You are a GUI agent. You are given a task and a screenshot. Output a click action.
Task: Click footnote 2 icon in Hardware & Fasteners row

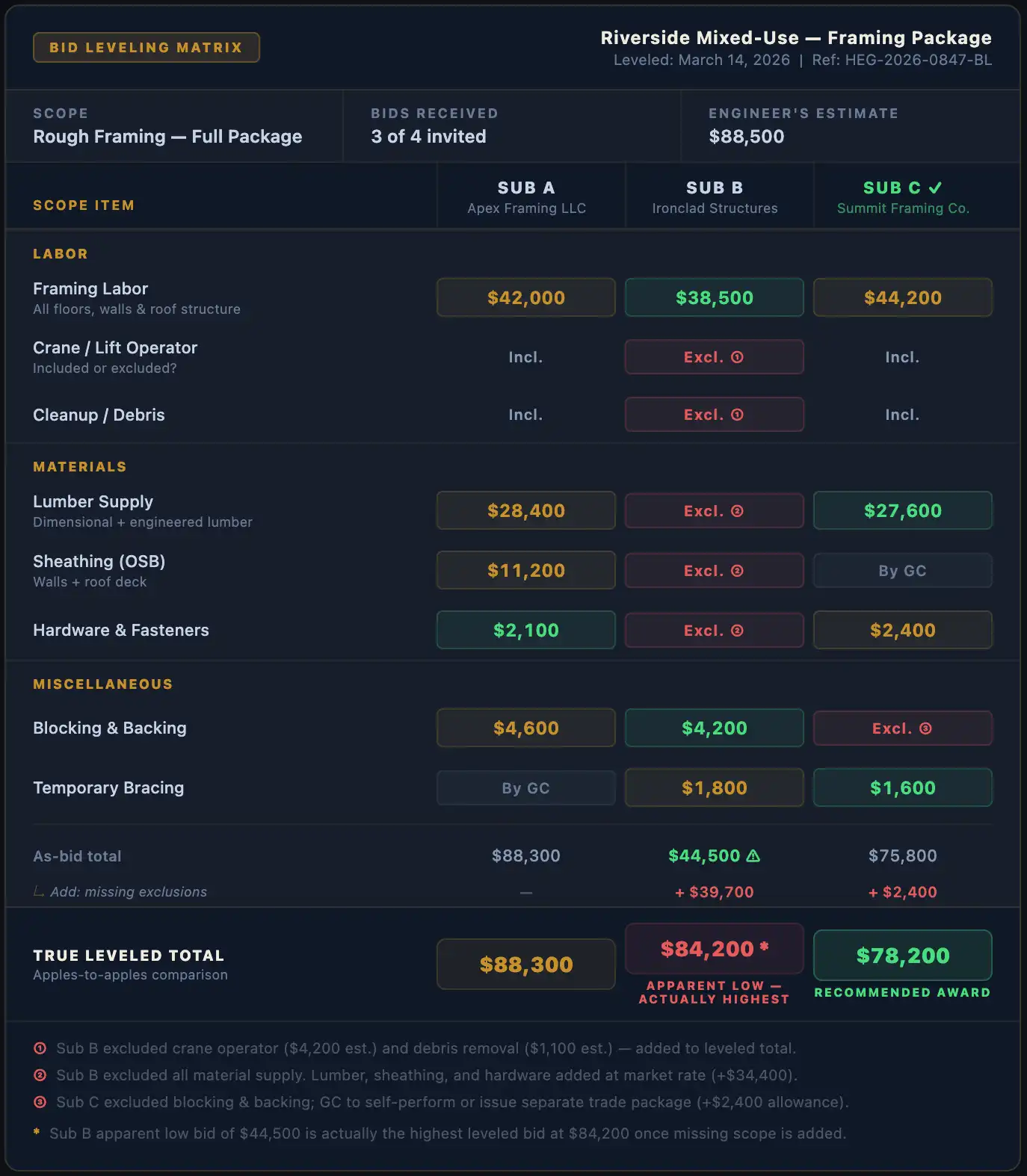tap(737, 631)
